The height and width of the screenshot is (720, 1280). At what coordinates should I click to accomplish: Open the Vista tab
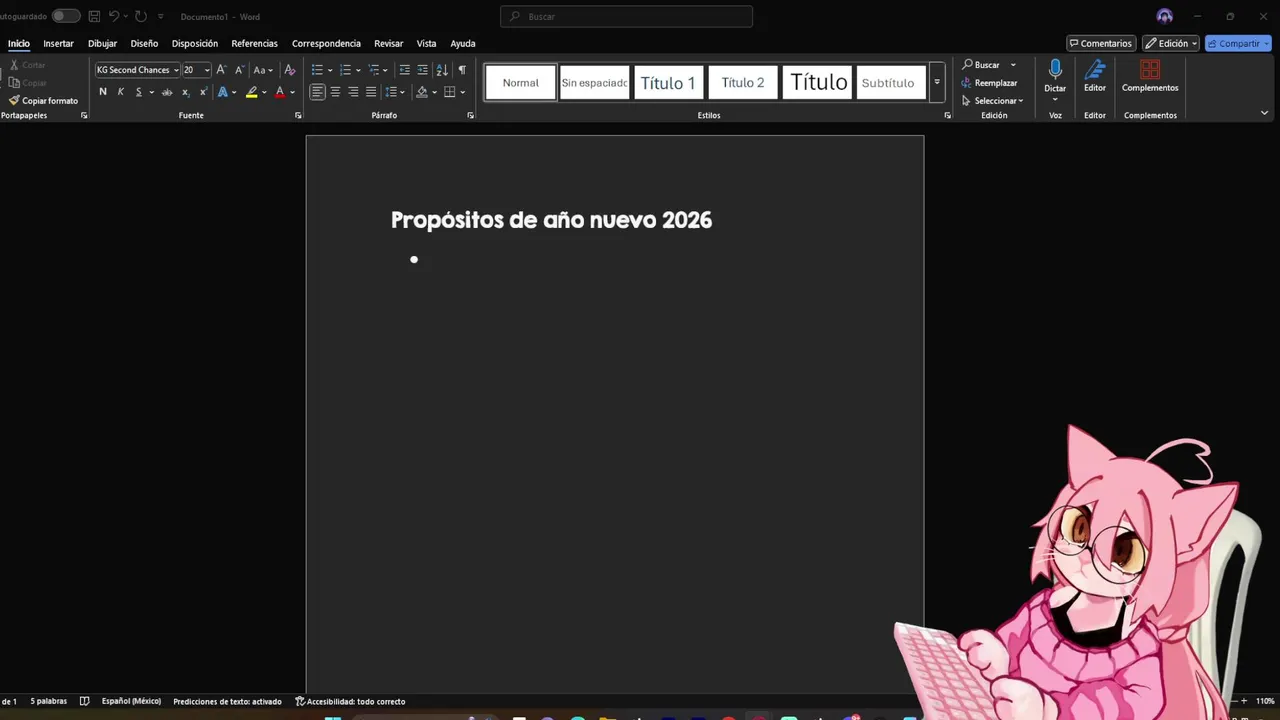(426, 43)
